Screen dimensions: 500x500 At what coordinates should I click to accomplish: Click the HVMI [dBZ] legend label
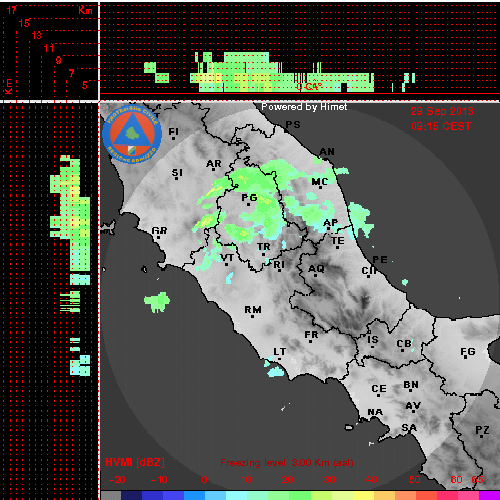coord(135,462)
